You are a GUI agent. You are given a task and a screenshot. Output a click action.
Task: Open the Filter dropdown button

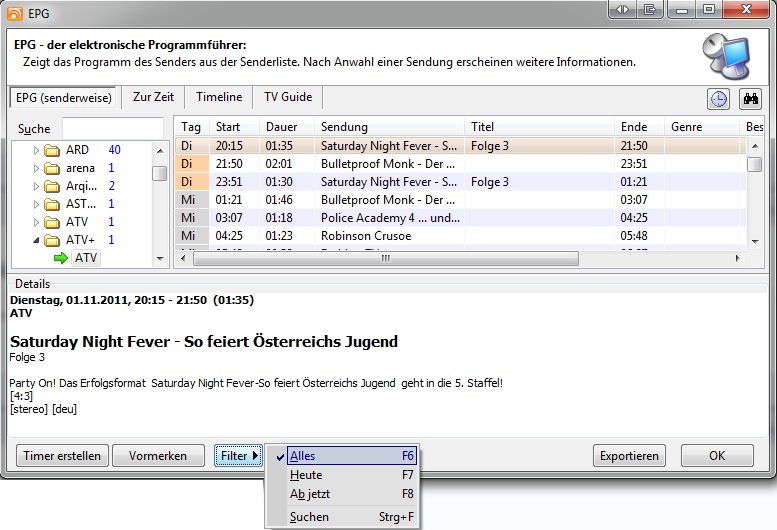tap(239, 456)
